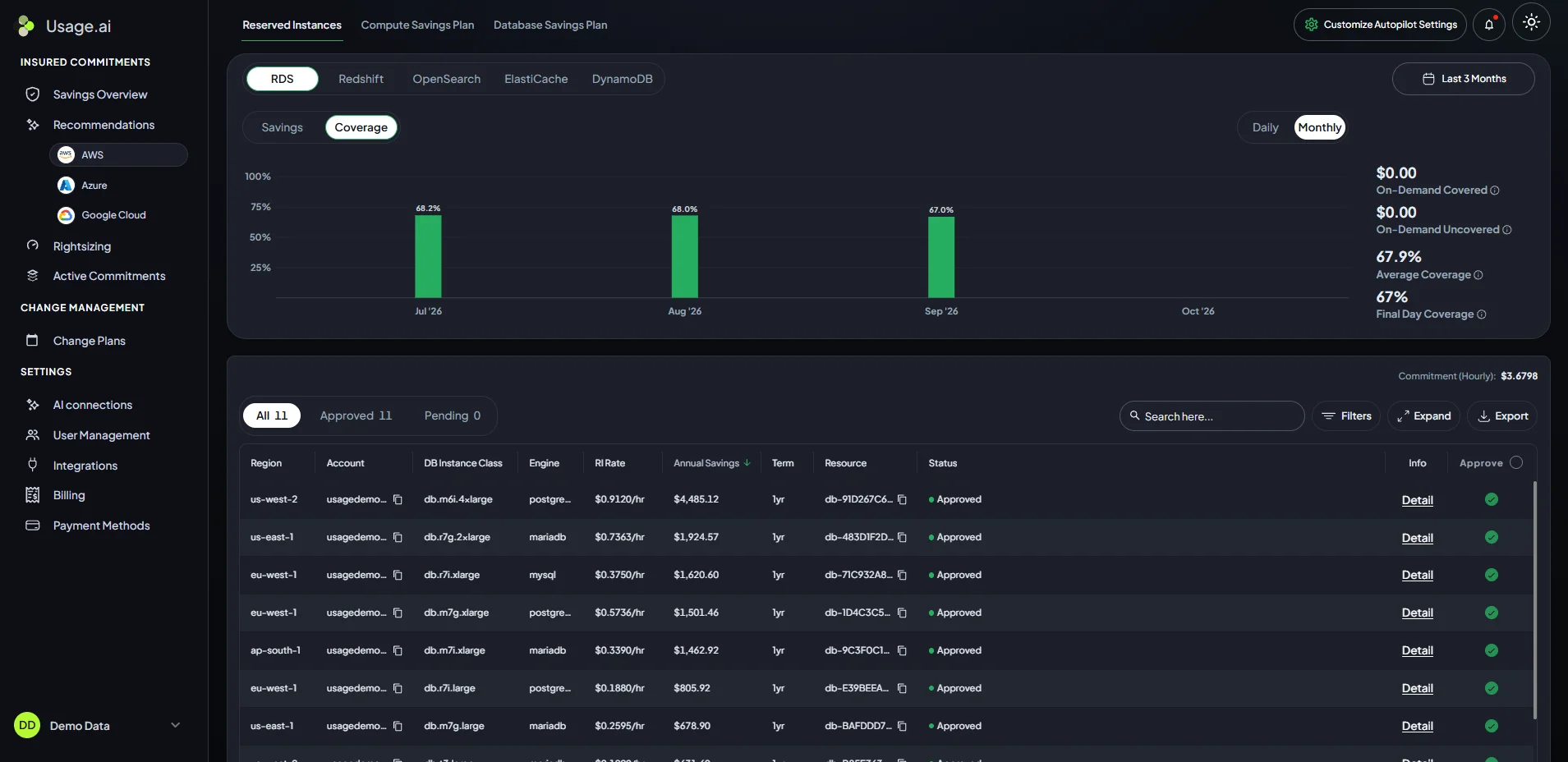The height and width of the screenshot is (762, 1568).
Task: Switch to Compute Savings Plan tab
Action: [x=417, y=25]
